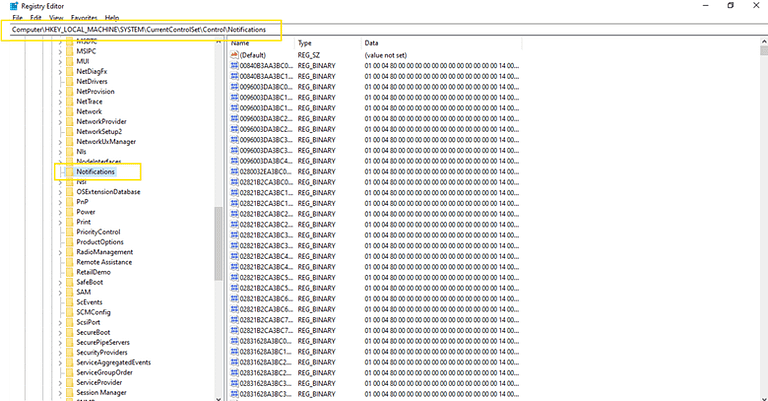Click the Print key folder icon
The width and height of the screenshot is (768, 401).
tap(68, 222)
